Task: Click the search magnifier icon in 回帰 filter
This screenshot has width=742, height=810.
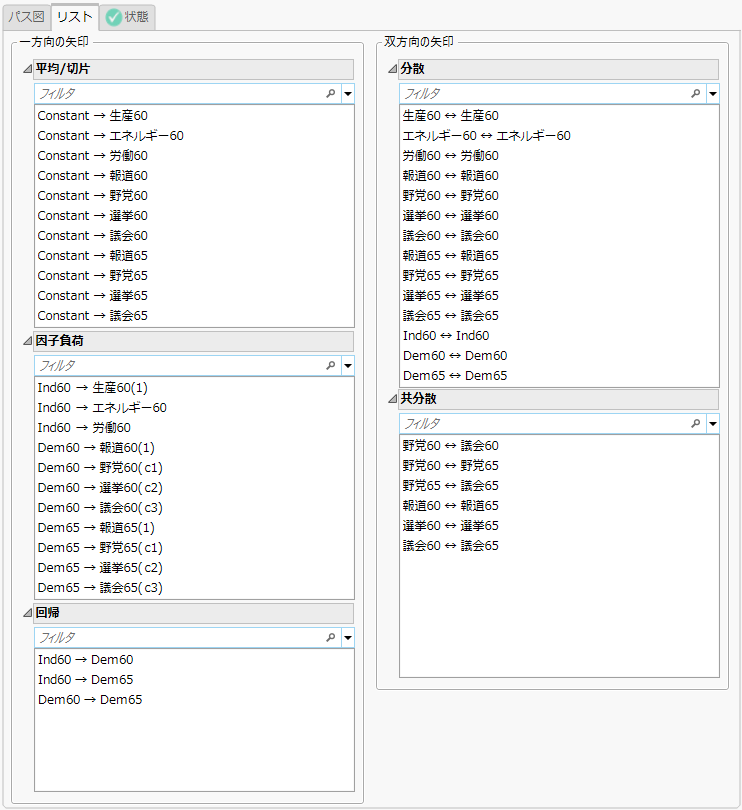Action: pyautogui.click(x=331, y=637)
